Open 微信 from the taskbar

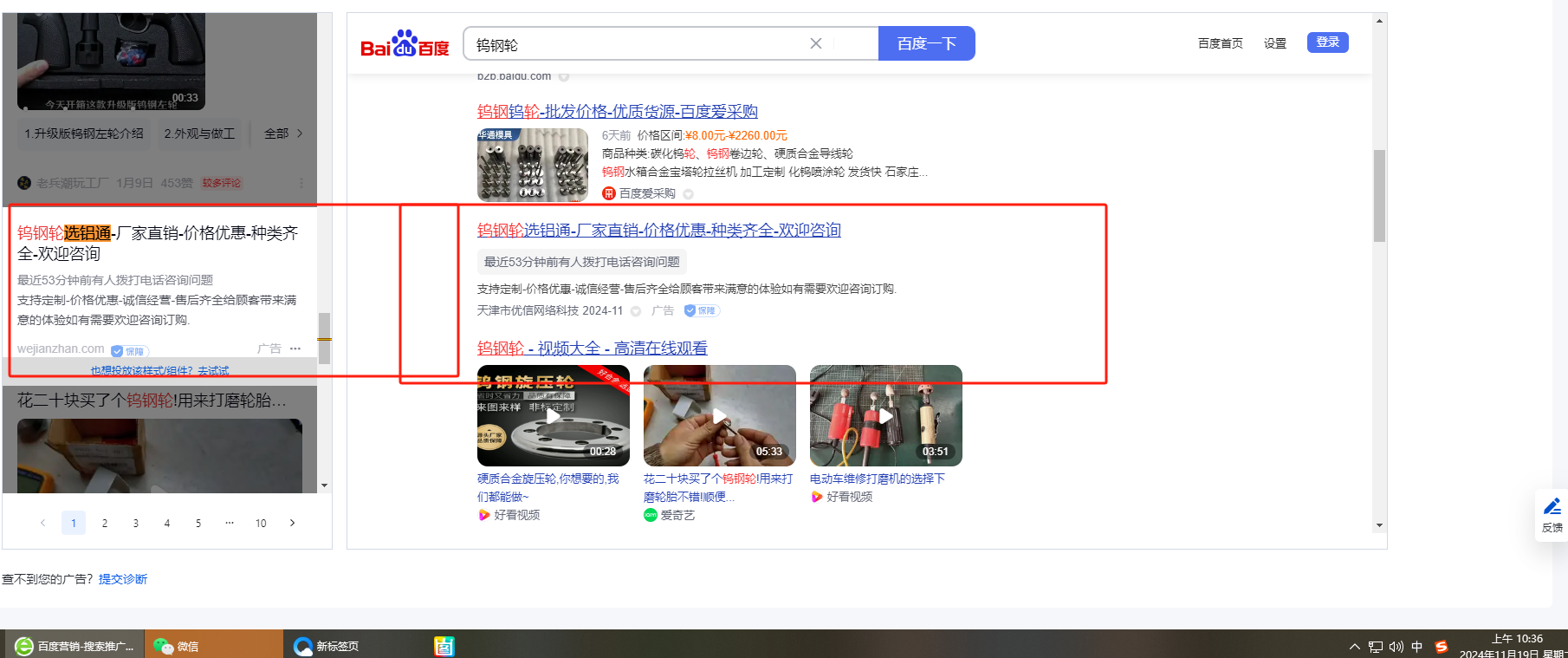(213, 646)
